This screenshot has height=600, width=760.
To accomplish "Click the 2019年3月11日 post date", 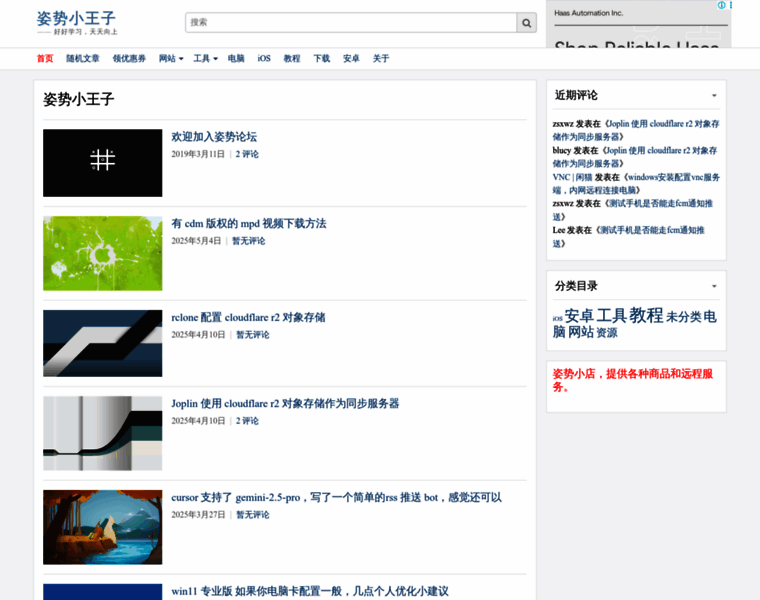I will coord(198,154).
